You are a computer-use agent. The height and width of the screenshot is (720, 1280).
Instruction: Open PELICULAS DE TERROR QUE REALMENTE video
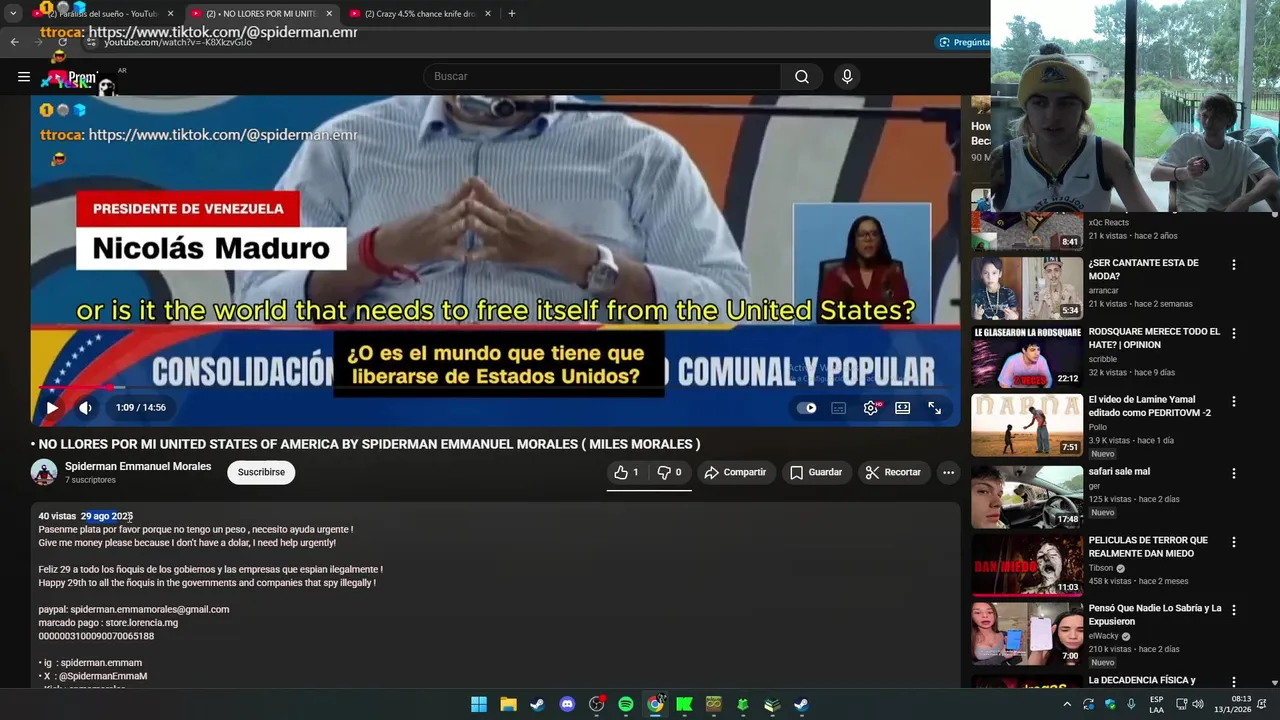point(1148,547)
